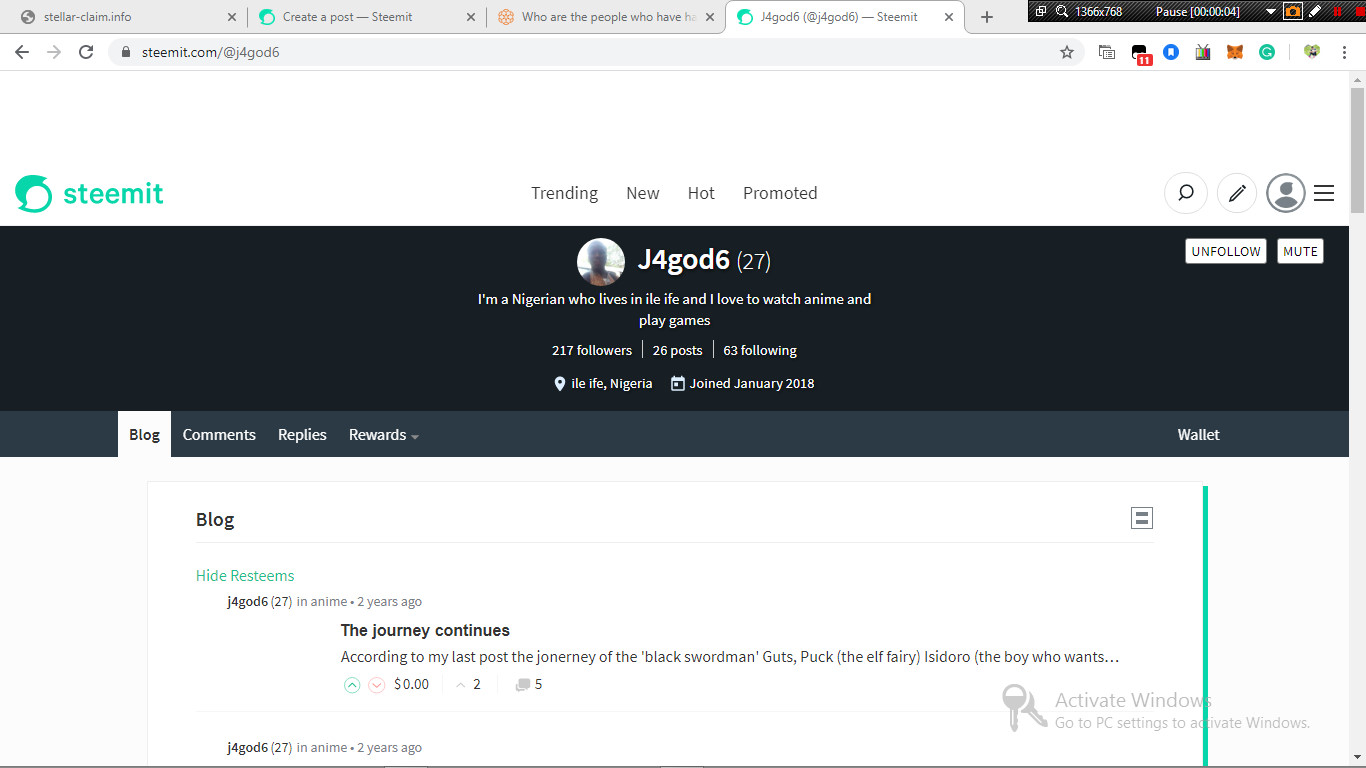Click the location pin icon by ile ife
Viewport: 1366px width, 768px height.
pos(560,383)
